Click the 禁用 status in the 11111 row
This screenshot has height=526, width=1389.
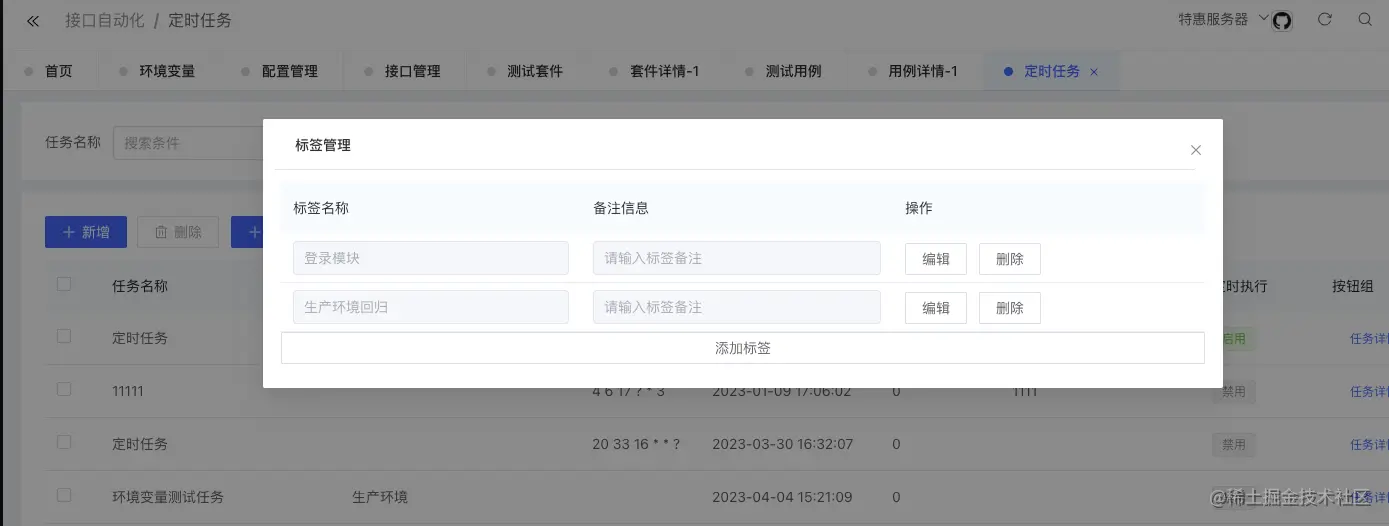(1234, 391)
